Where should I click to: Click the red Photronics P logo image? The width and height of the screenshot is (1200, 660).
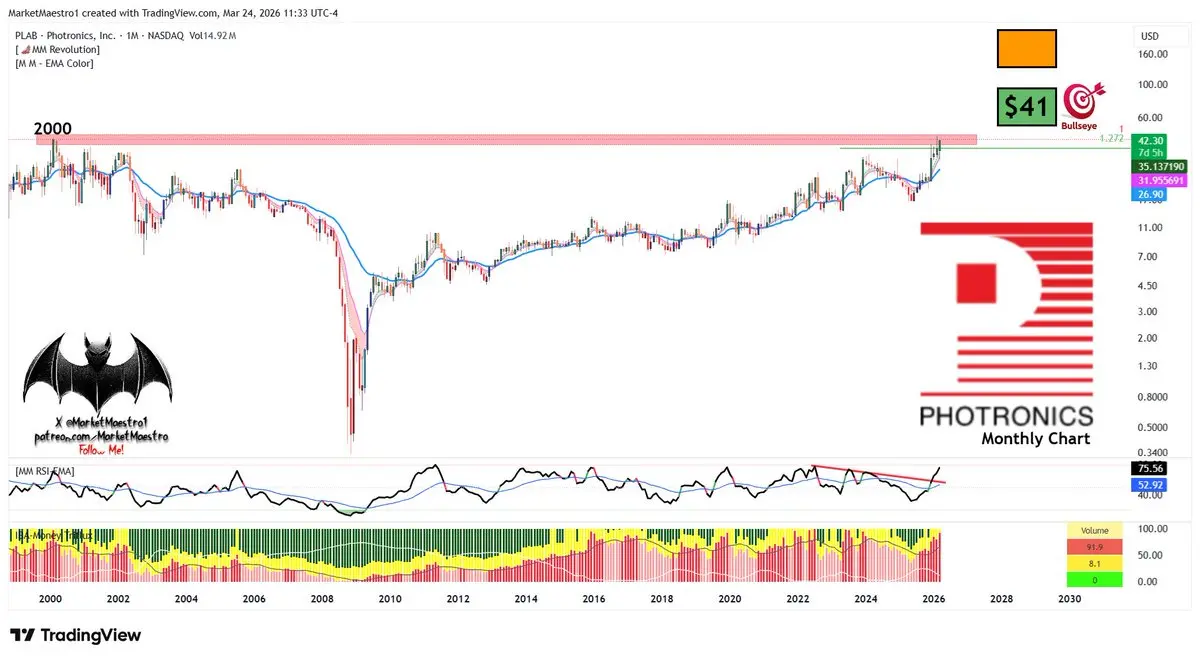[1007, 310]
